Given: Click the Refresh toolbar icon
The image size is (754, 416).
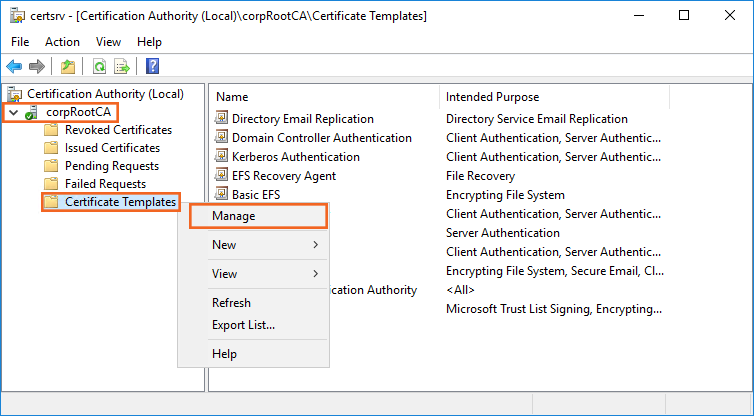Looking at the screenshot, I should (99, 67).
